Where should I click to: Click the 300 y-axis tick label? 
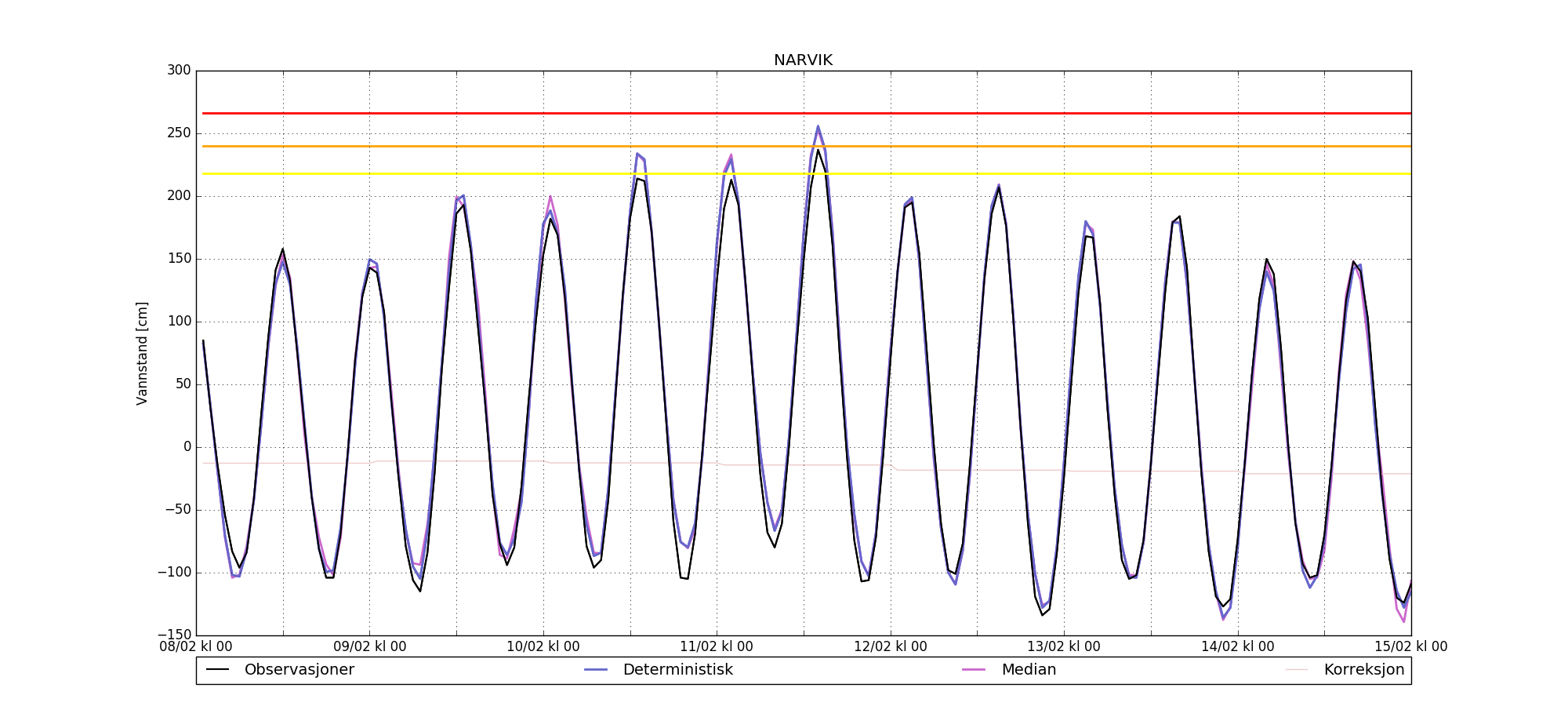pyautogui.click(x=179, y=71)
